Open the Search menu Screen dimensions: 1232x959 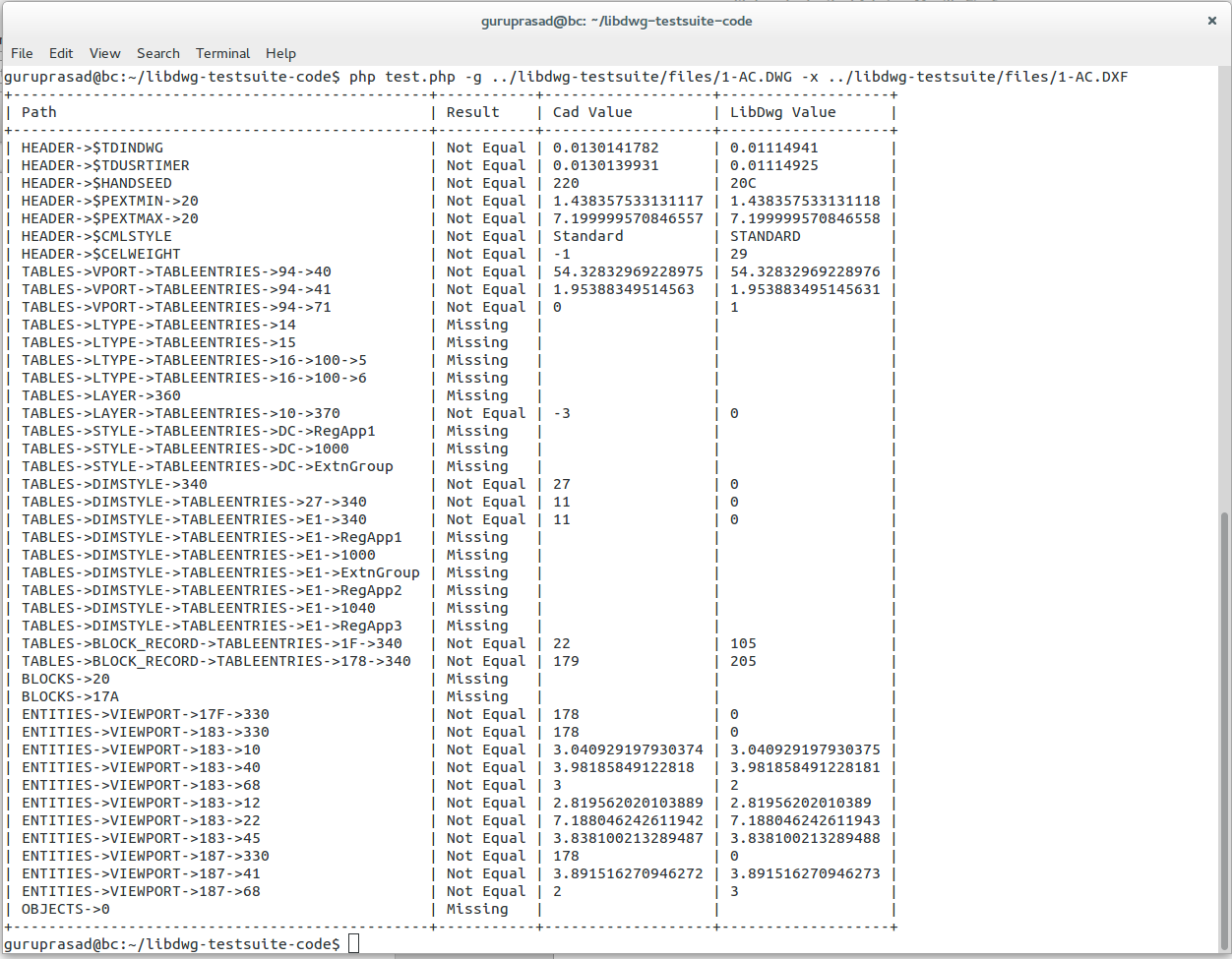[157, 53]
